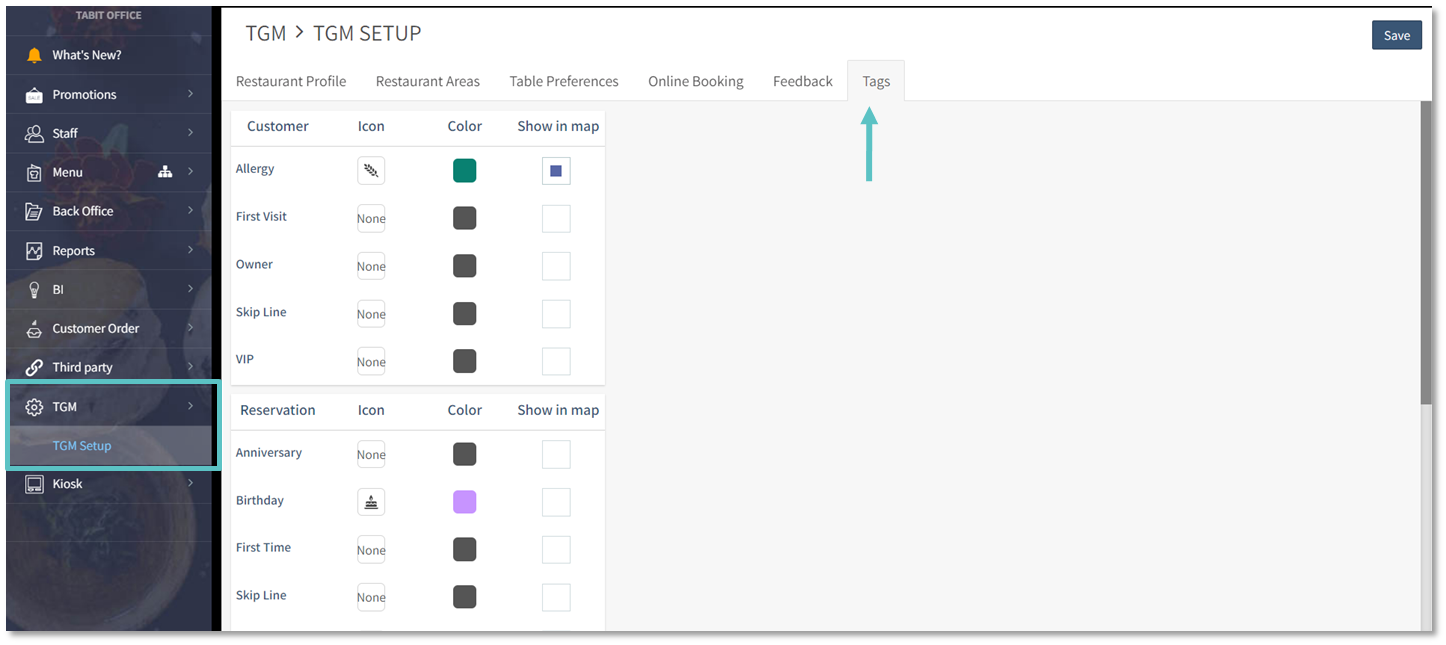
Task: Select TGM Setup in the sidebar
Action: [x=82, y=446]
